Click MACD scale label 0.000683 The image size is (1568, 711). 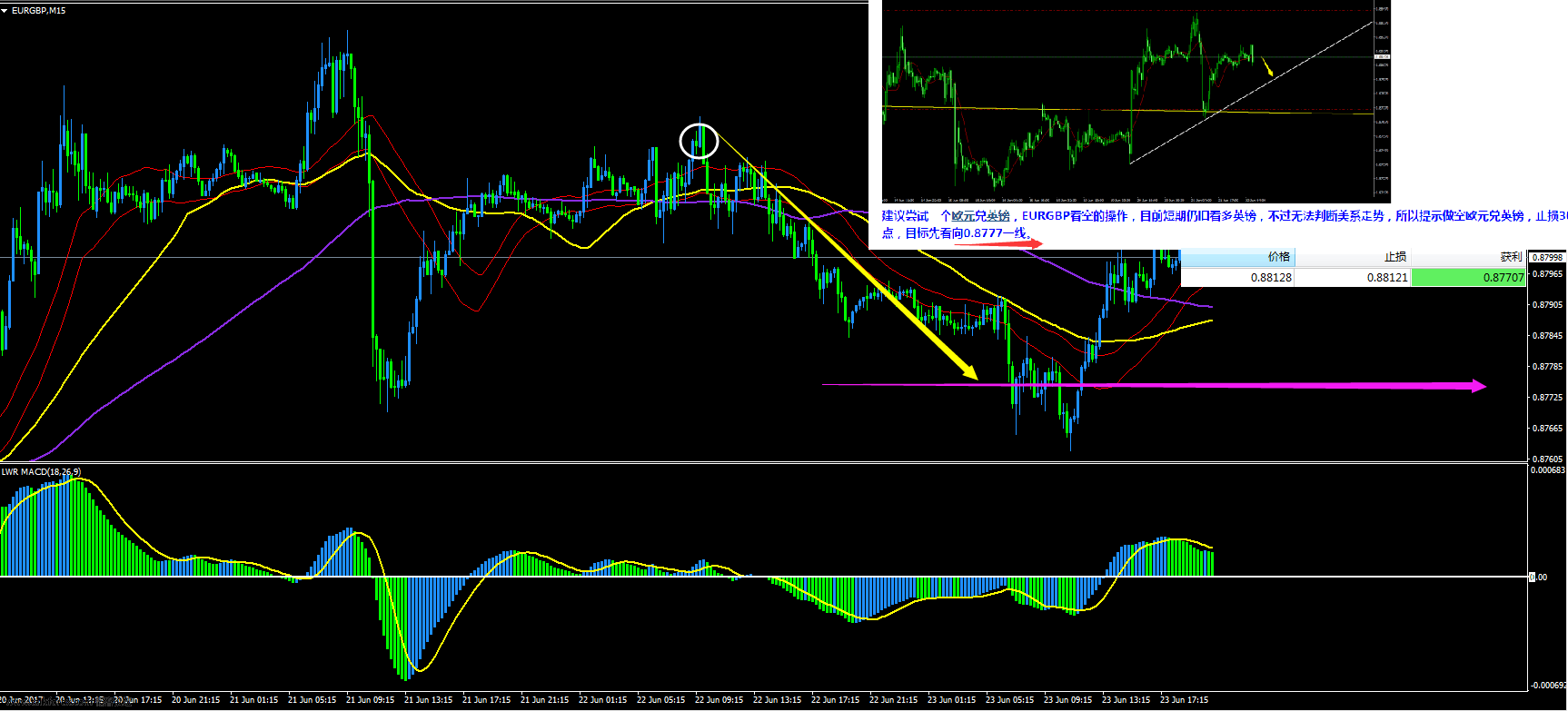[x=1548, y=470]
